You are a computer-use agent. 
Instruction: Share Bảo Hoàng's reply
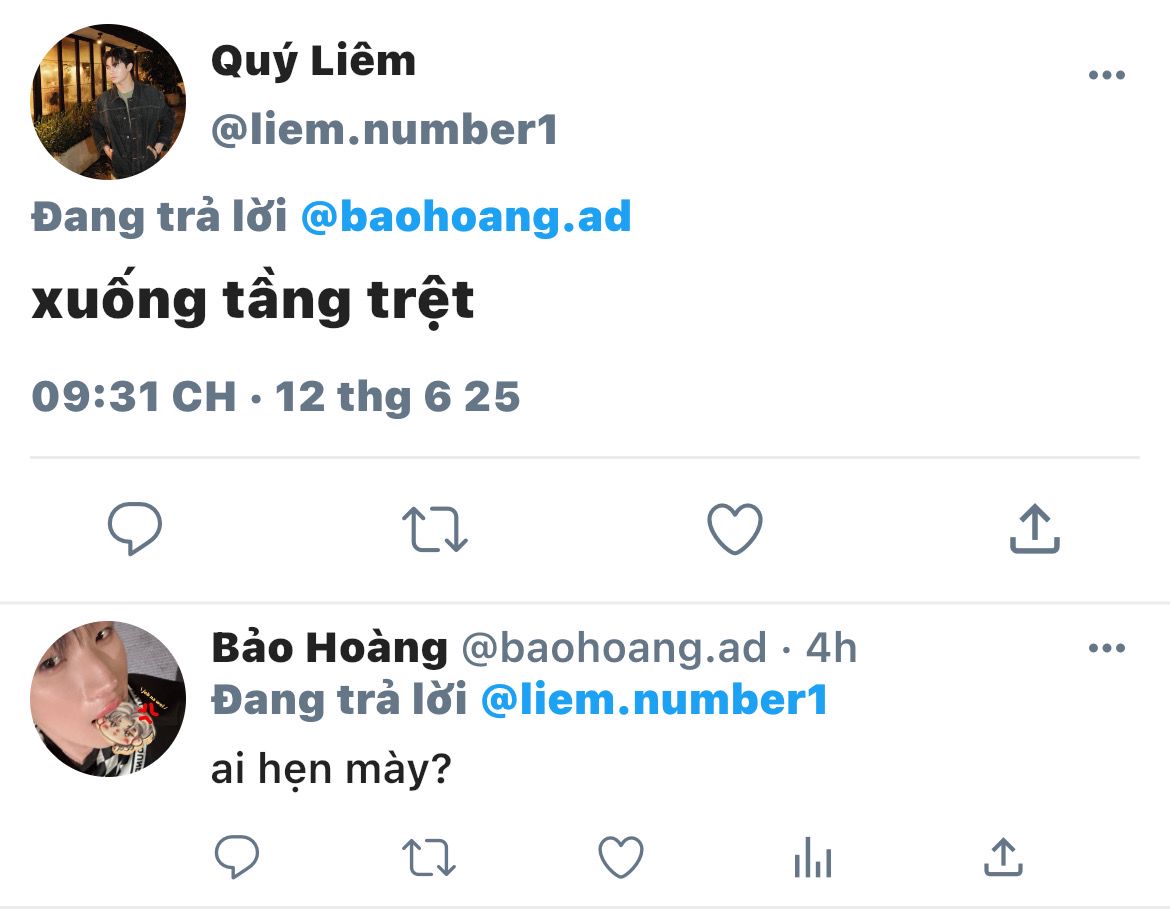pos(1004,856)
